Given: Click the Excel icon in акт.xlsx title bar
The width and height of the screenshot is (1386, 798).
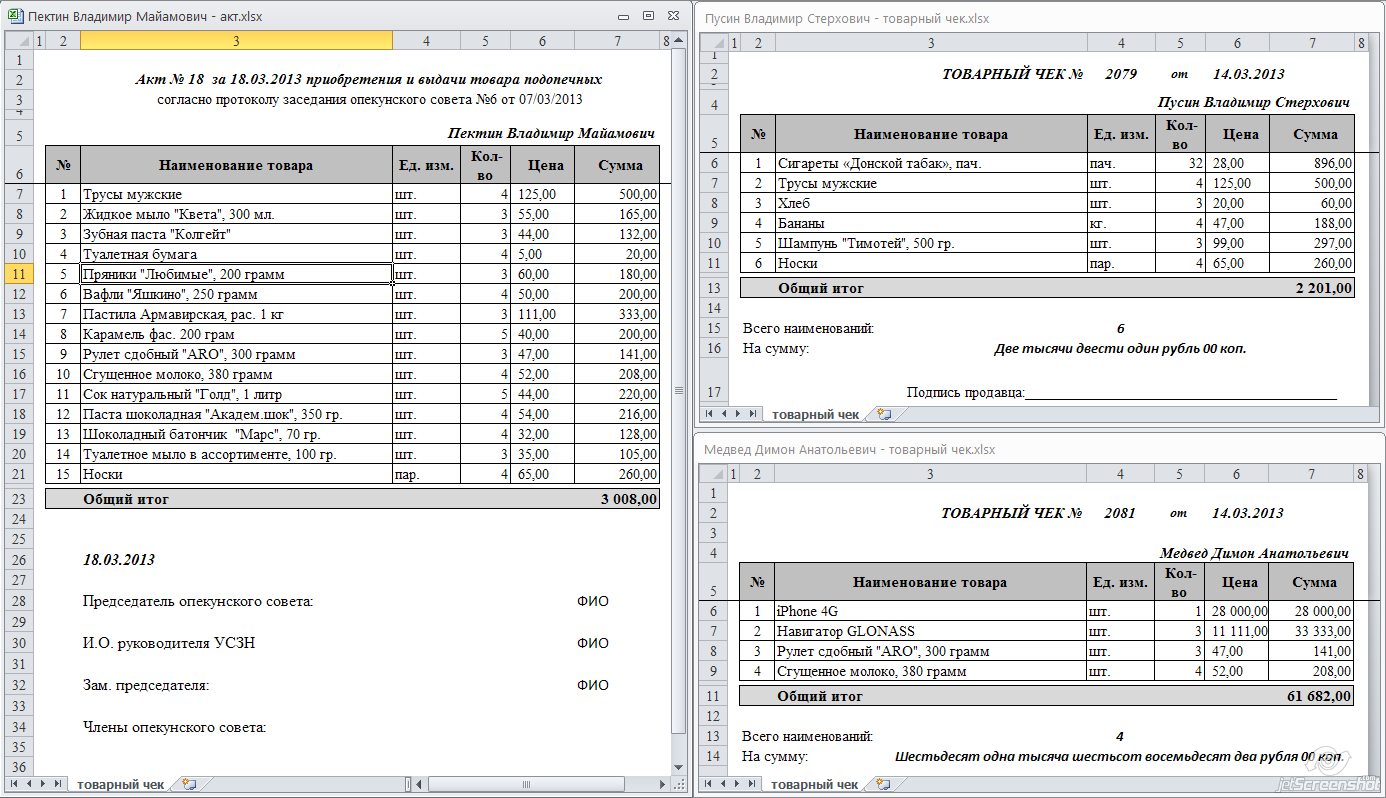Looking at the screenshot, I should click(14, 16).
